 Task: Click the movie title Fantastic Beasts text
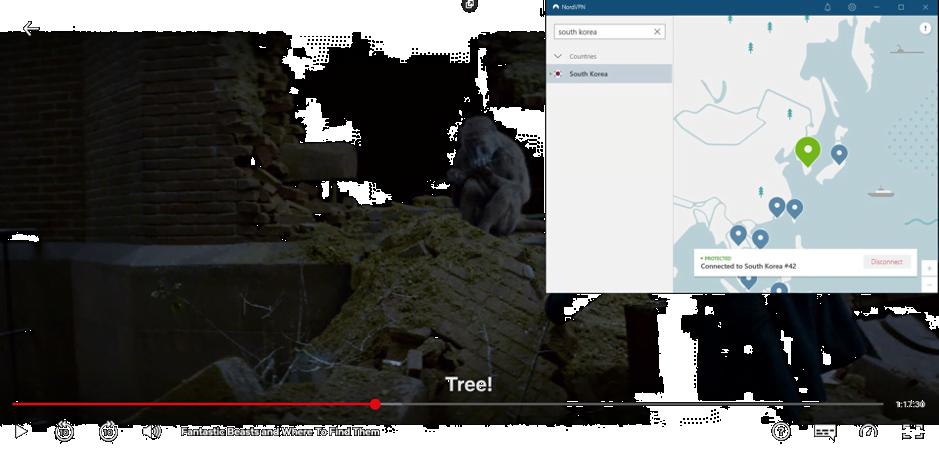pos(280,431)
